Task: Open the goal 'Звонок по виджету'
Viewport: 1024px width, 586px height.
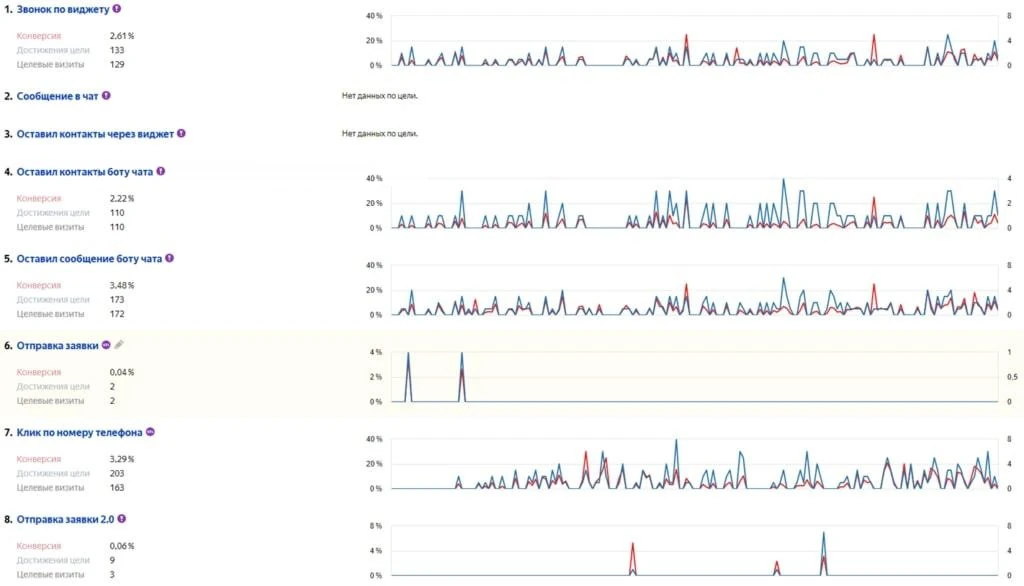Action: click(x=63, y=10)
